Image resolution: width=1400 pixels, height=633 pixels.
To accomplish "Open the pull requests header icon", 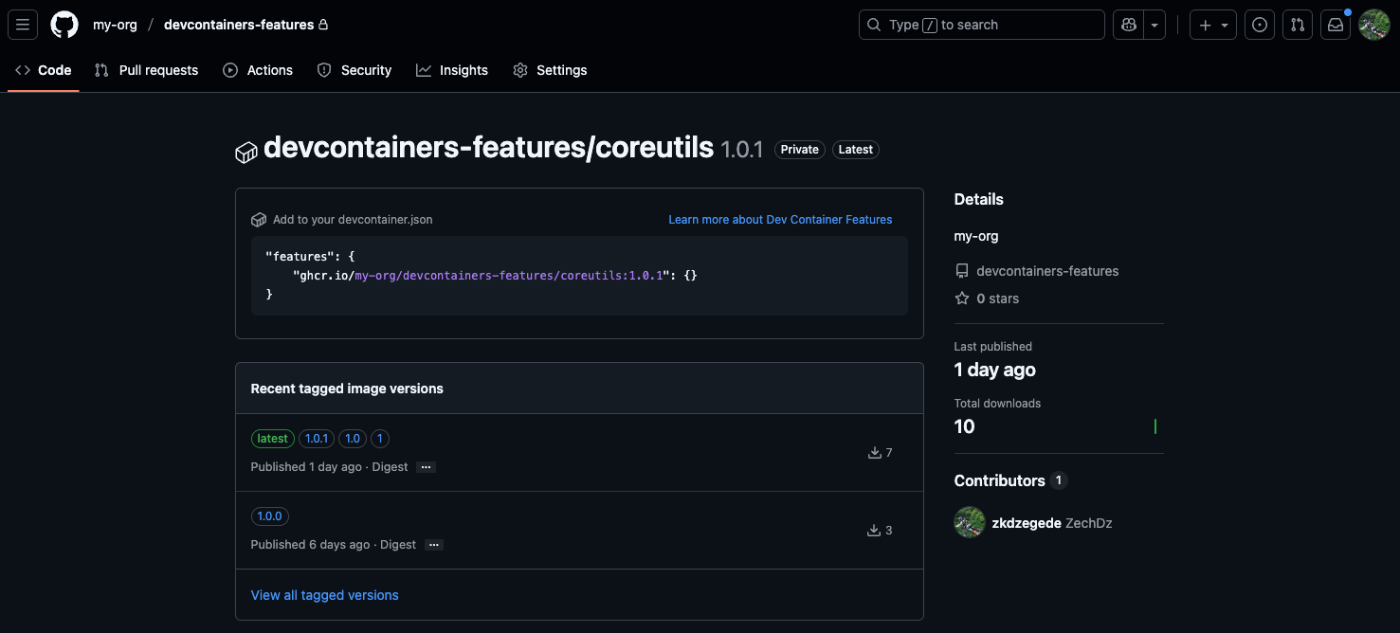I will pyautogui.click(x=1297, y=25).
